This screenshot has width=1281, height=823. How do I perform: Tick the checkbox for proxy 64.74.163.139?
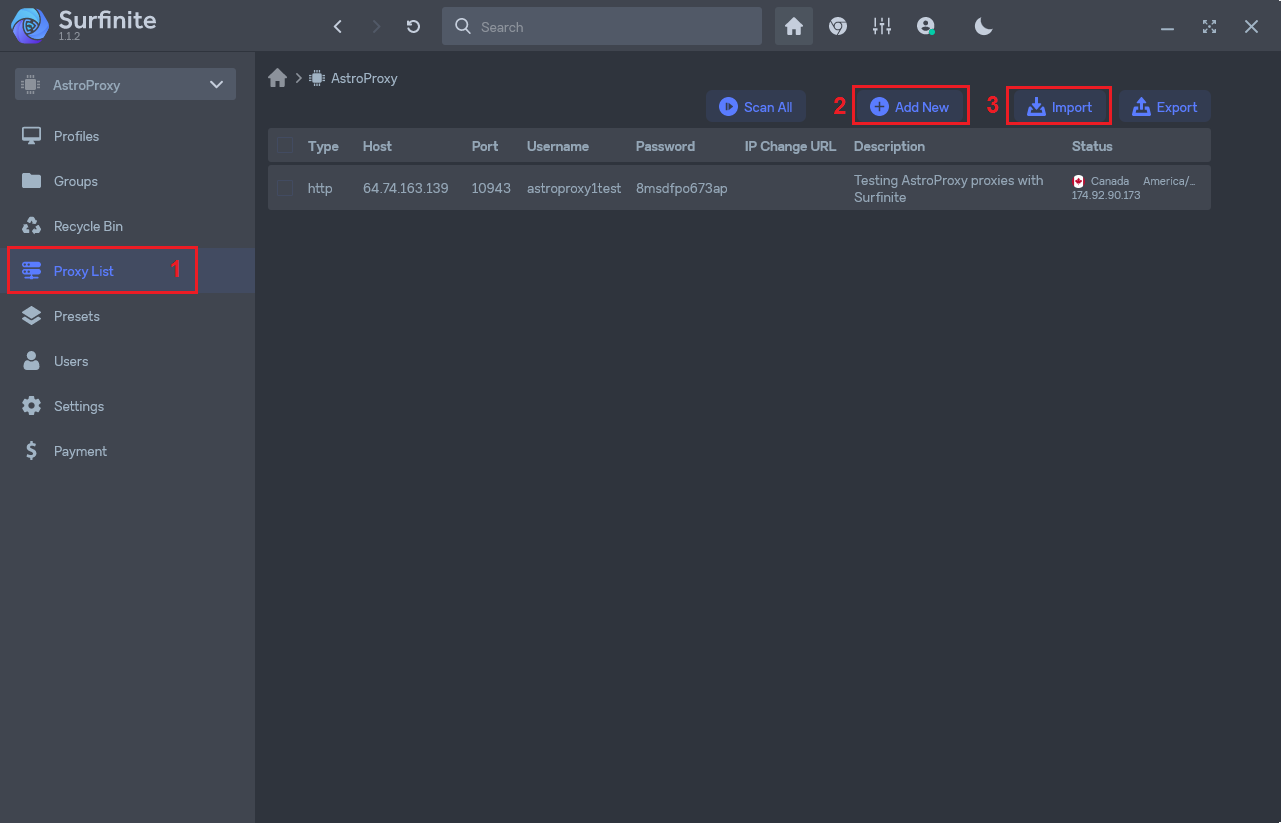point(285,188)
